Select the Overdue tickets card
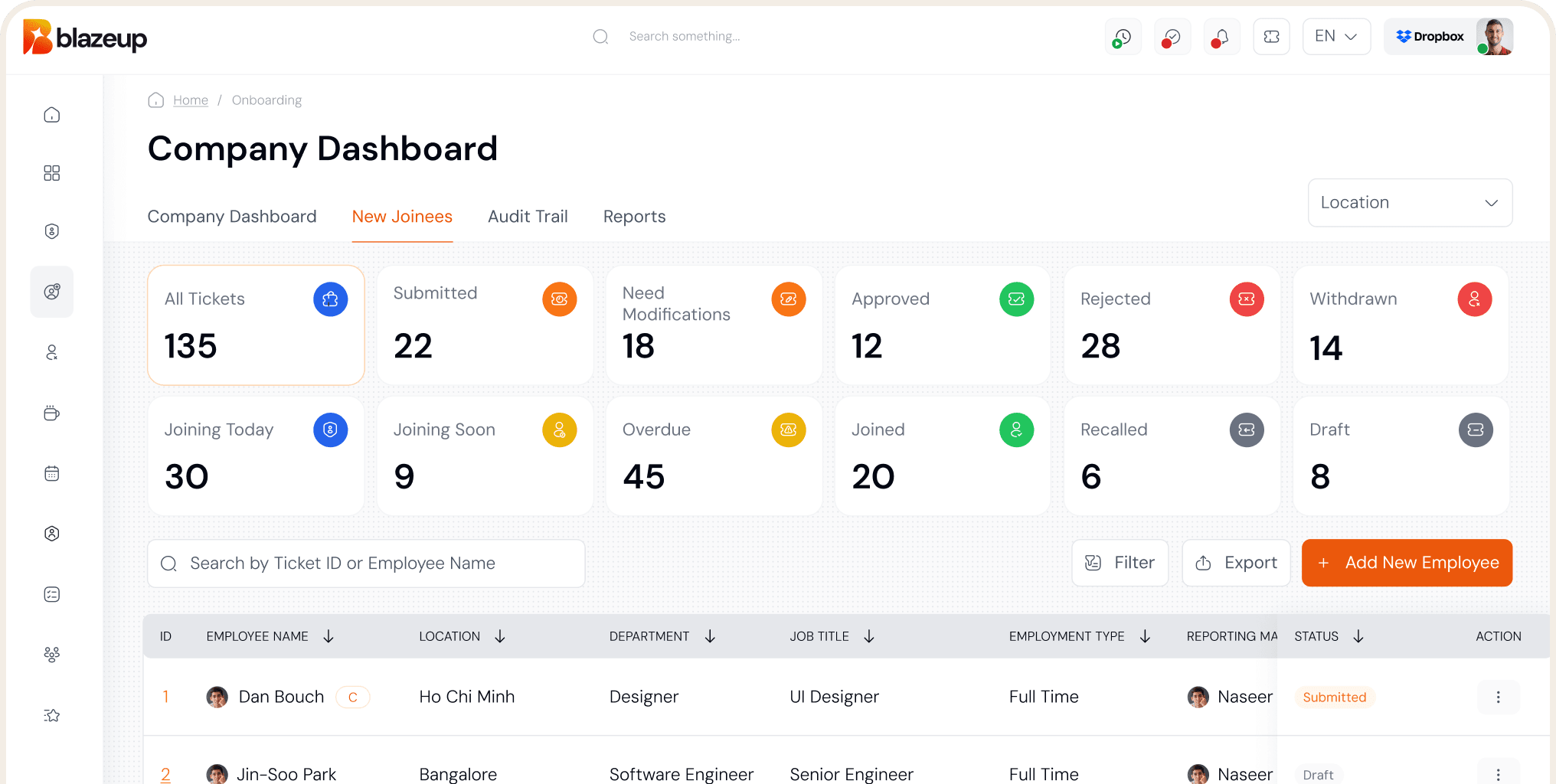 (713, 456)
